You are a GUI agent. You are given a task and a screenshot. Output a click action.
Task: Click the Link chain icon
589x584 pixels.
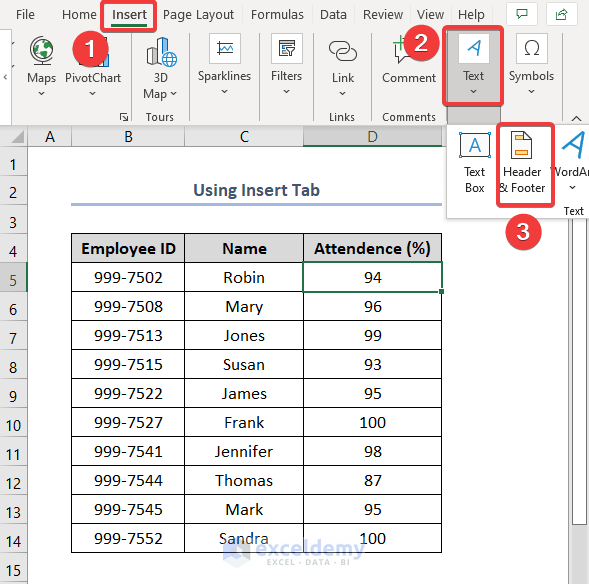tap(343, 51)
